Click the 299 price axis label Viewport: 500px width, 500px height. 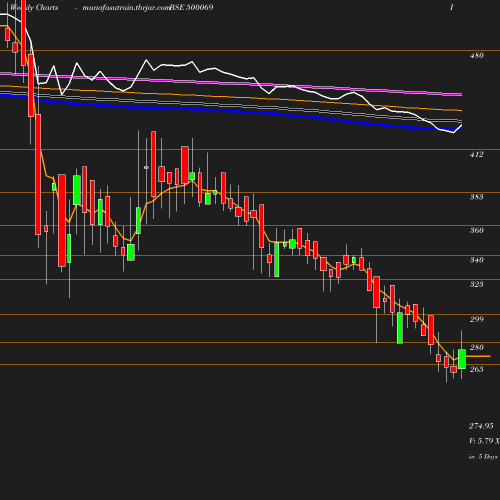pos(476,319)
